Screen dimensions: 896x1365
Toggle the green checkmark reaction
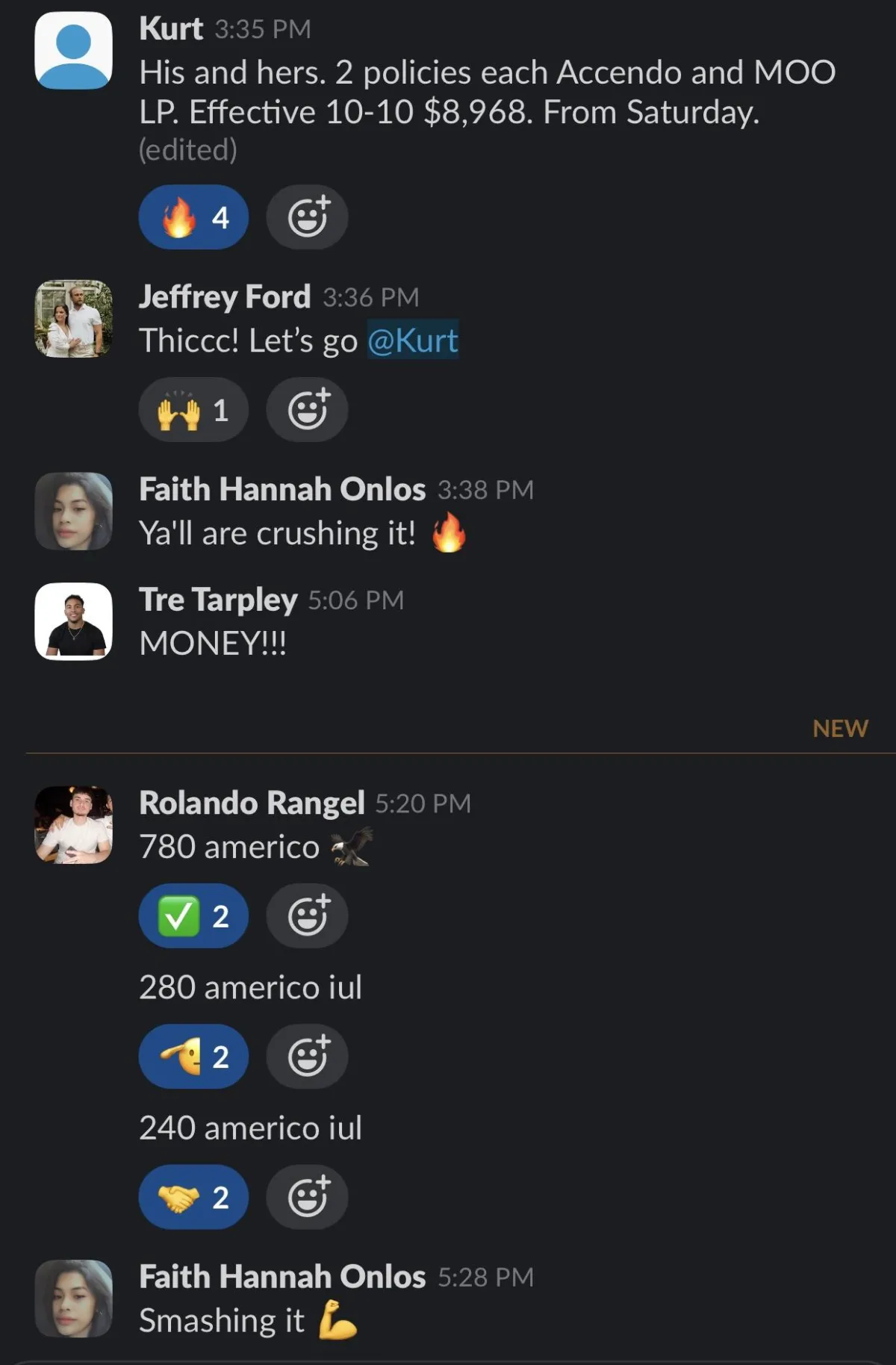[x=193, y=915]
